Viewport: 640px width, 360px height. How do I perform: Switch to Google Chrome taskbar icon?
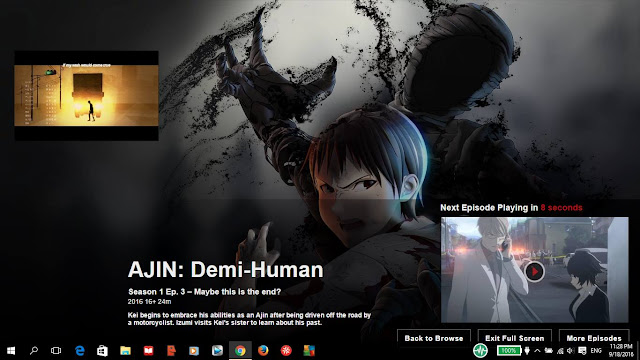(240, 351)
